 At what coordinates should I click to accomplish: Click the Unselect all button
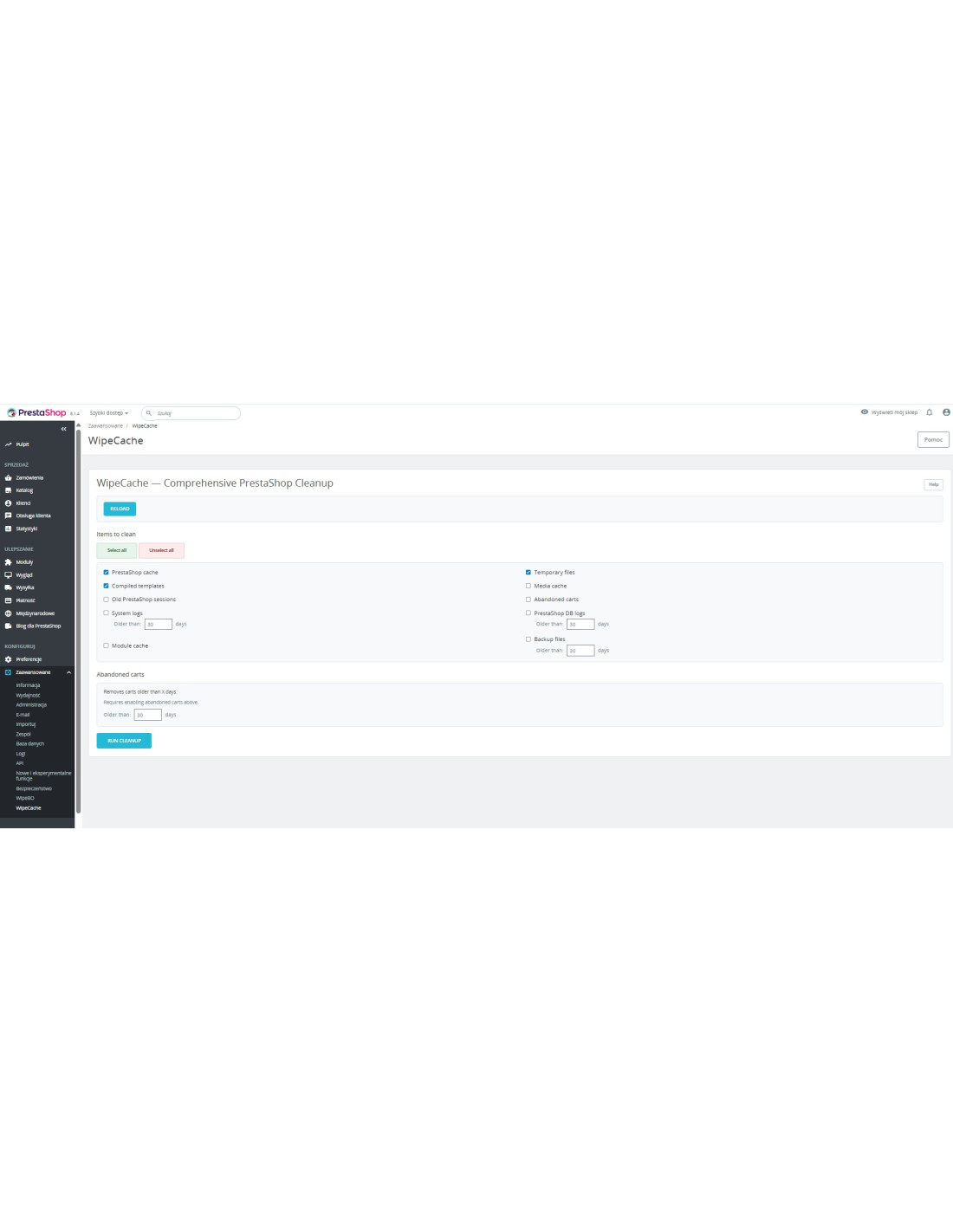click(161, 550)
